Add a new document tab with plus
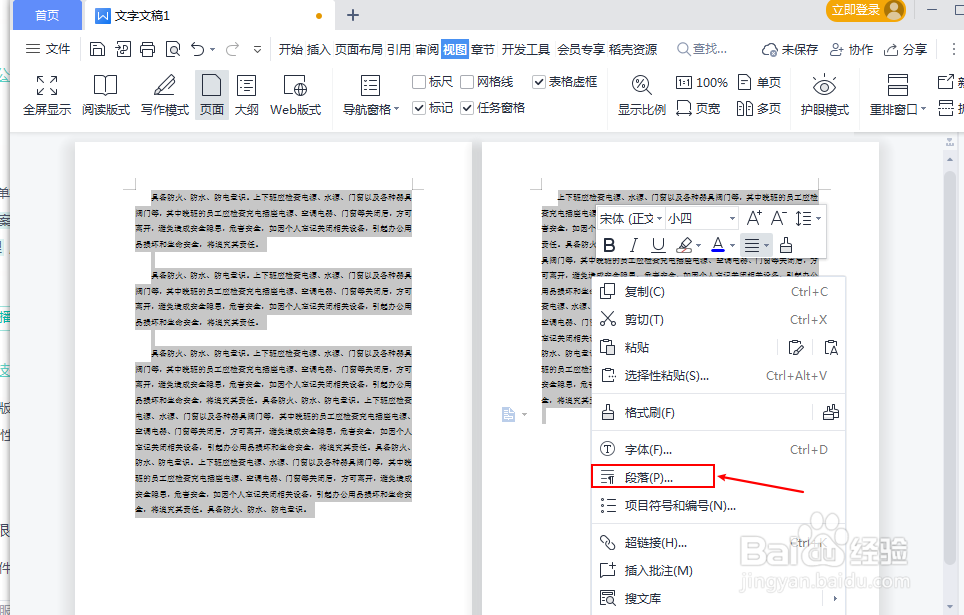The width and height of the screenshot is (964, 615). coord(353,15)
